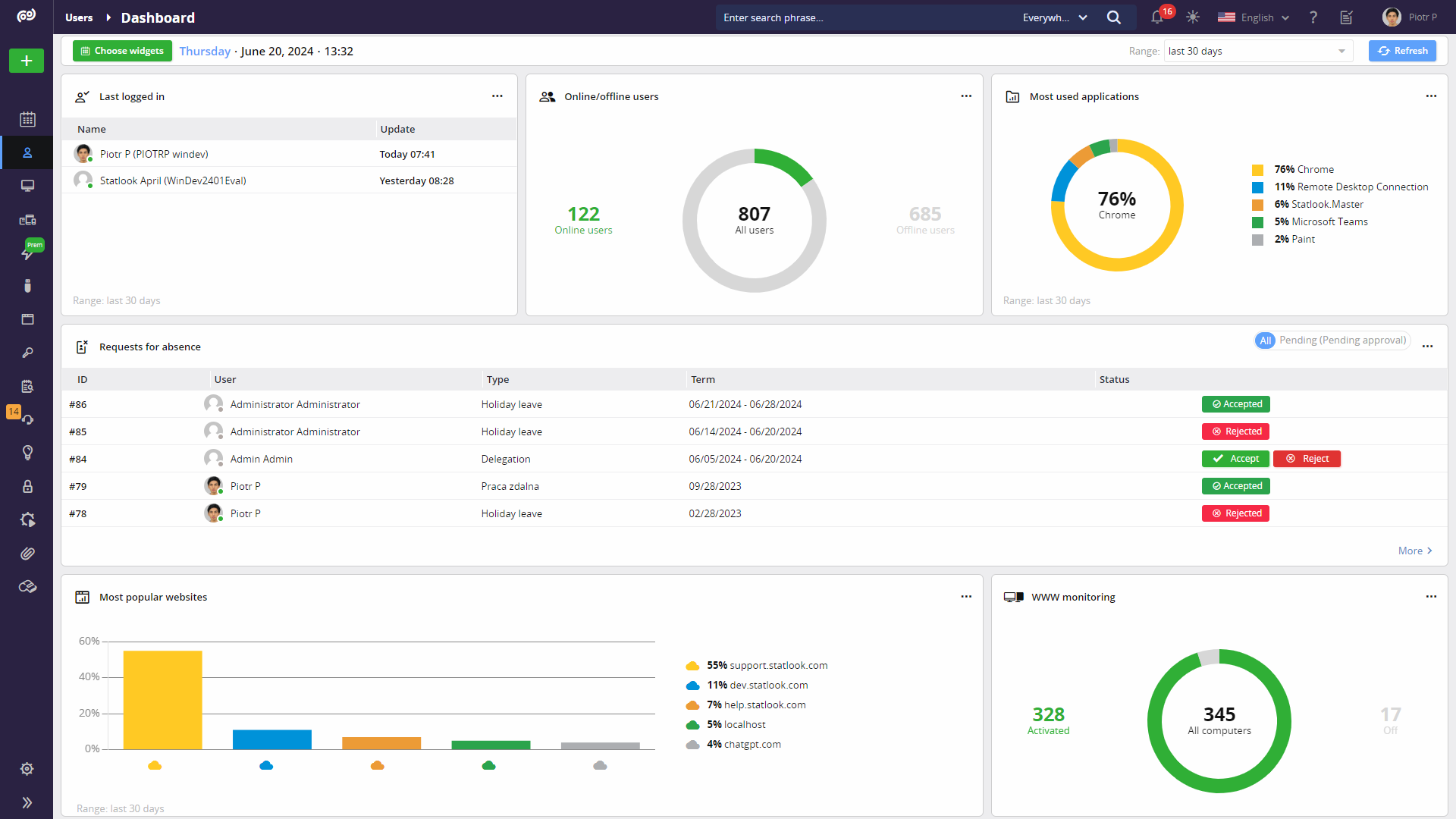Toggle the light/dark theme sun icon
This screenshot has width=1456, height=819.
click(x=1193, y=17)
